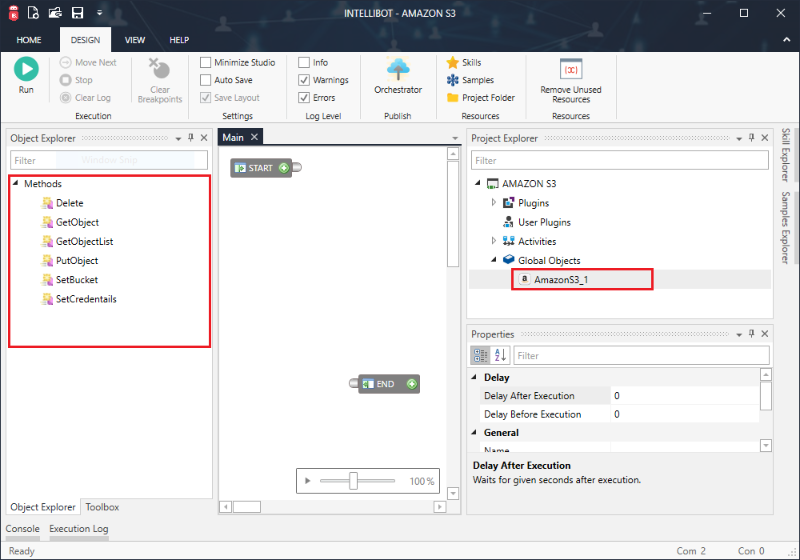800x560 pixels.
Task: Open Properties panel options dropdown
Action: coord(739,335)
